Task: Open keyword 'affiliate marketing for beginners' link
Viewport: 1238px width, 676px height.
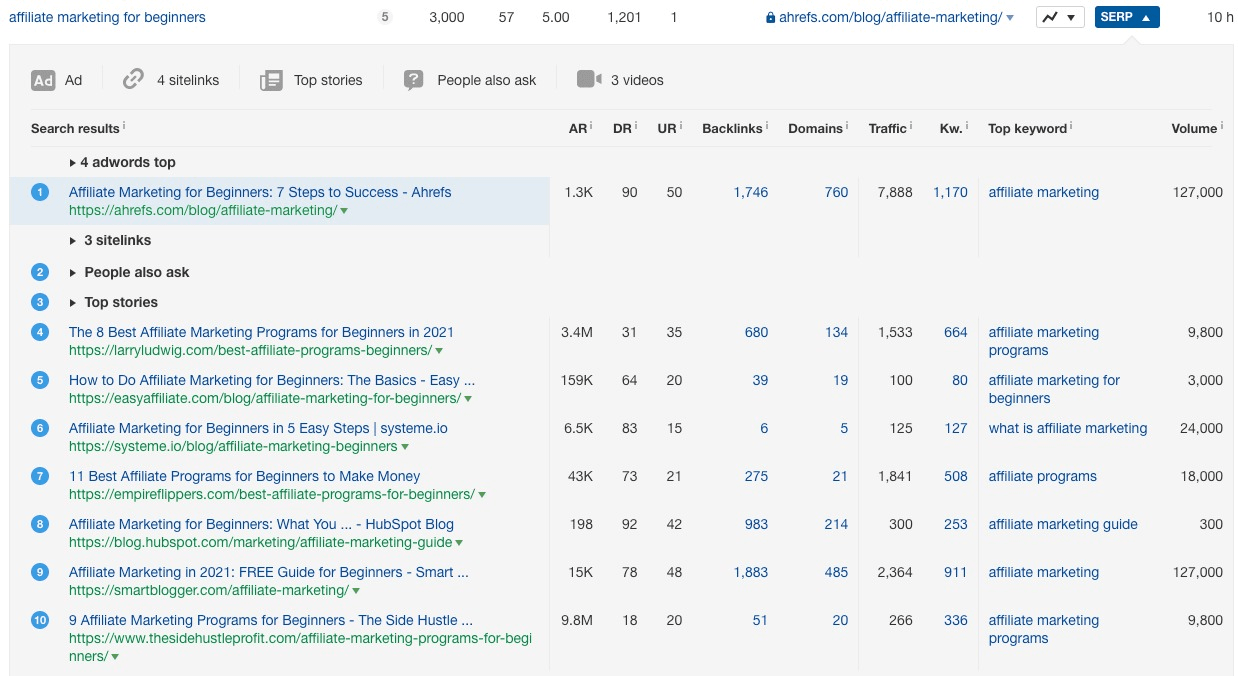Action: click(107, 17)
